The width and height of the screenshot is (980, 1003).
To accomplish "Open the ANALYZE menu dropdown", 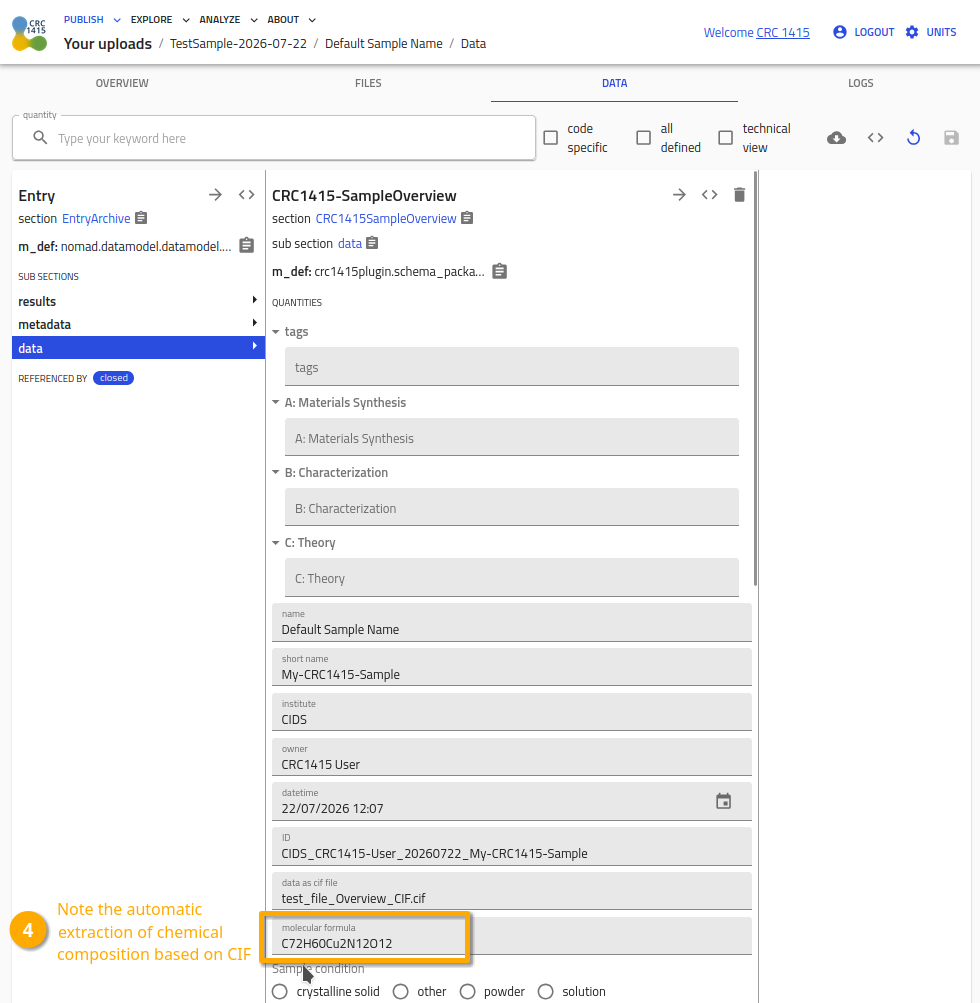I will (x=228, y=20).
